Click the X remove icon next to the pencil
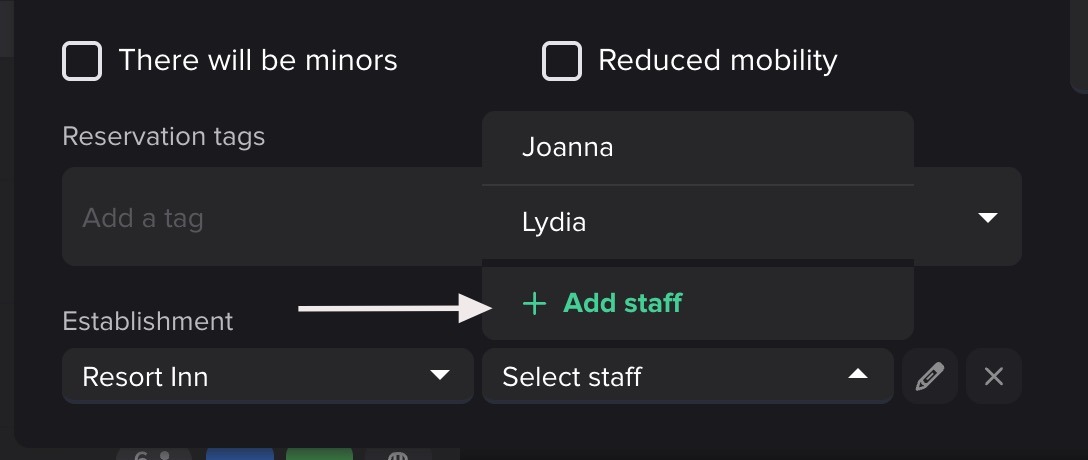The height and width of the screenshot is (460, 1088). (993, 376)
